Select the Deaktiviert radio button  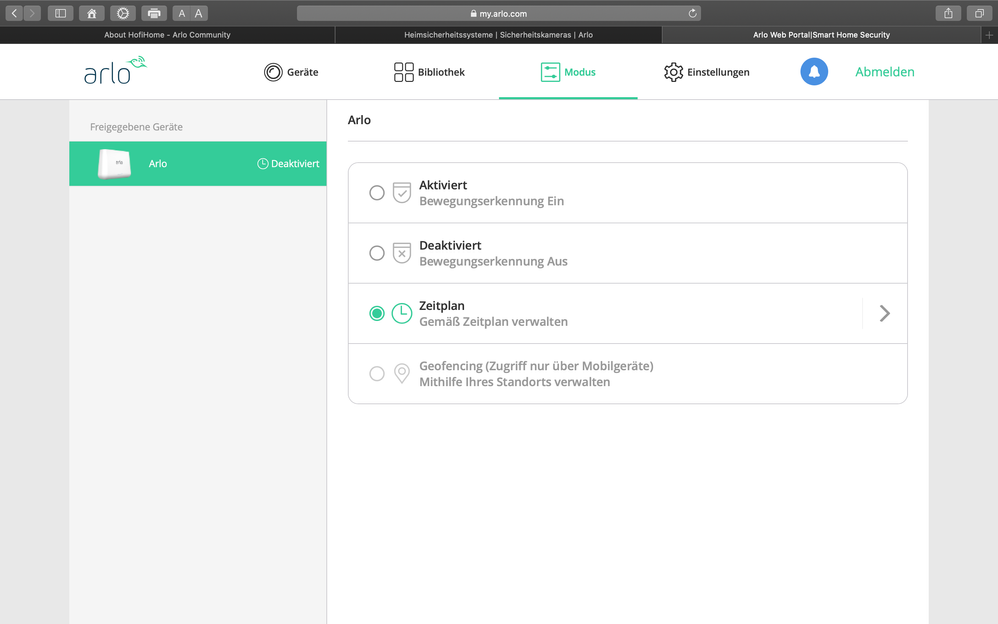click(377, 253)
